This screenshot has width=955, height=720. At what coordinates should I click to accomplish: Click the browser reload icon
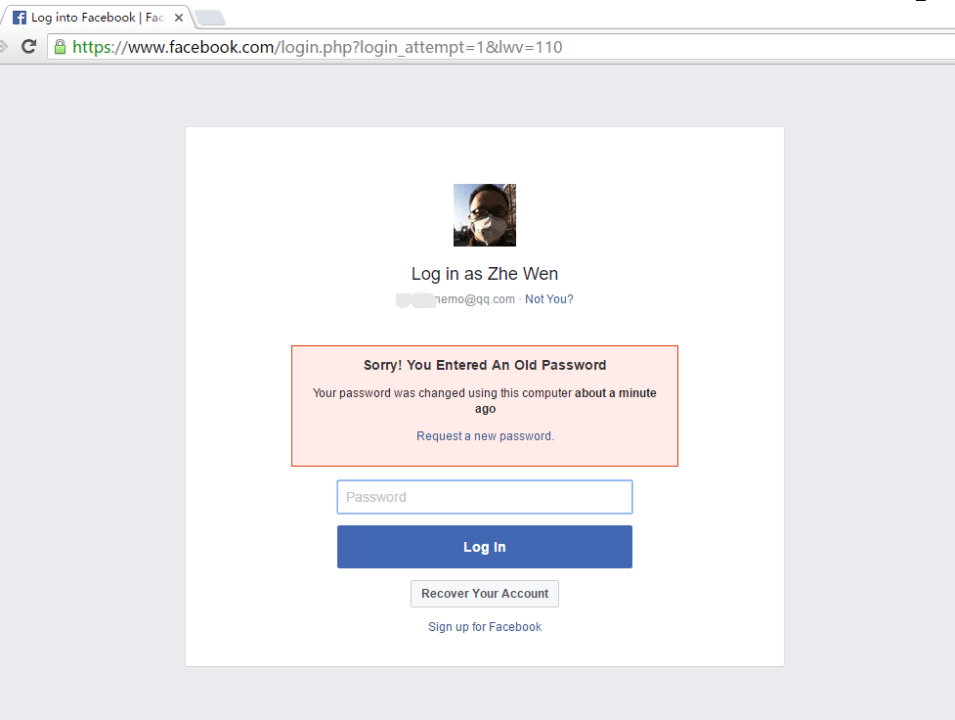click(29, 46)
